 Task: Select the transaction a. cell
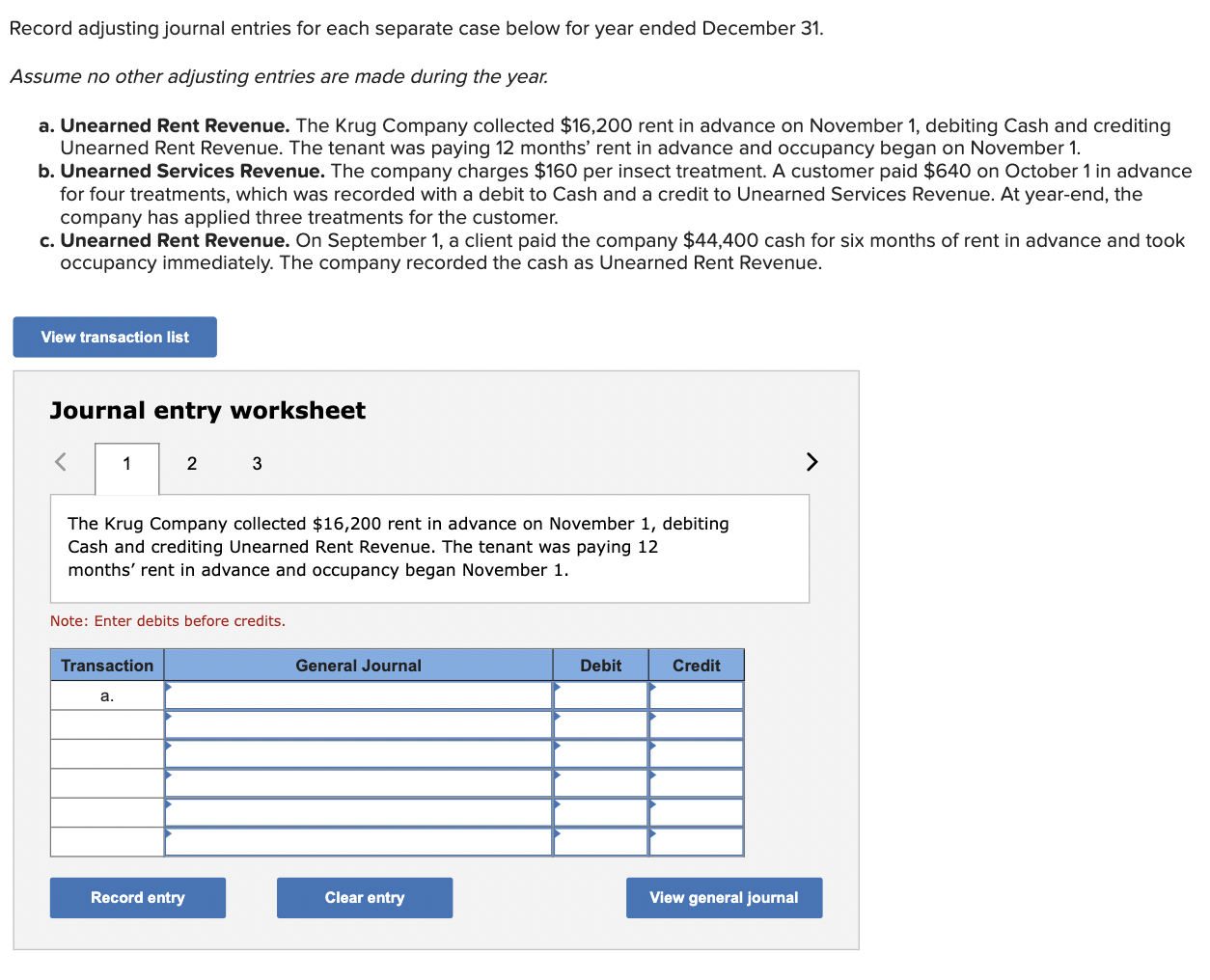point(106,694)
